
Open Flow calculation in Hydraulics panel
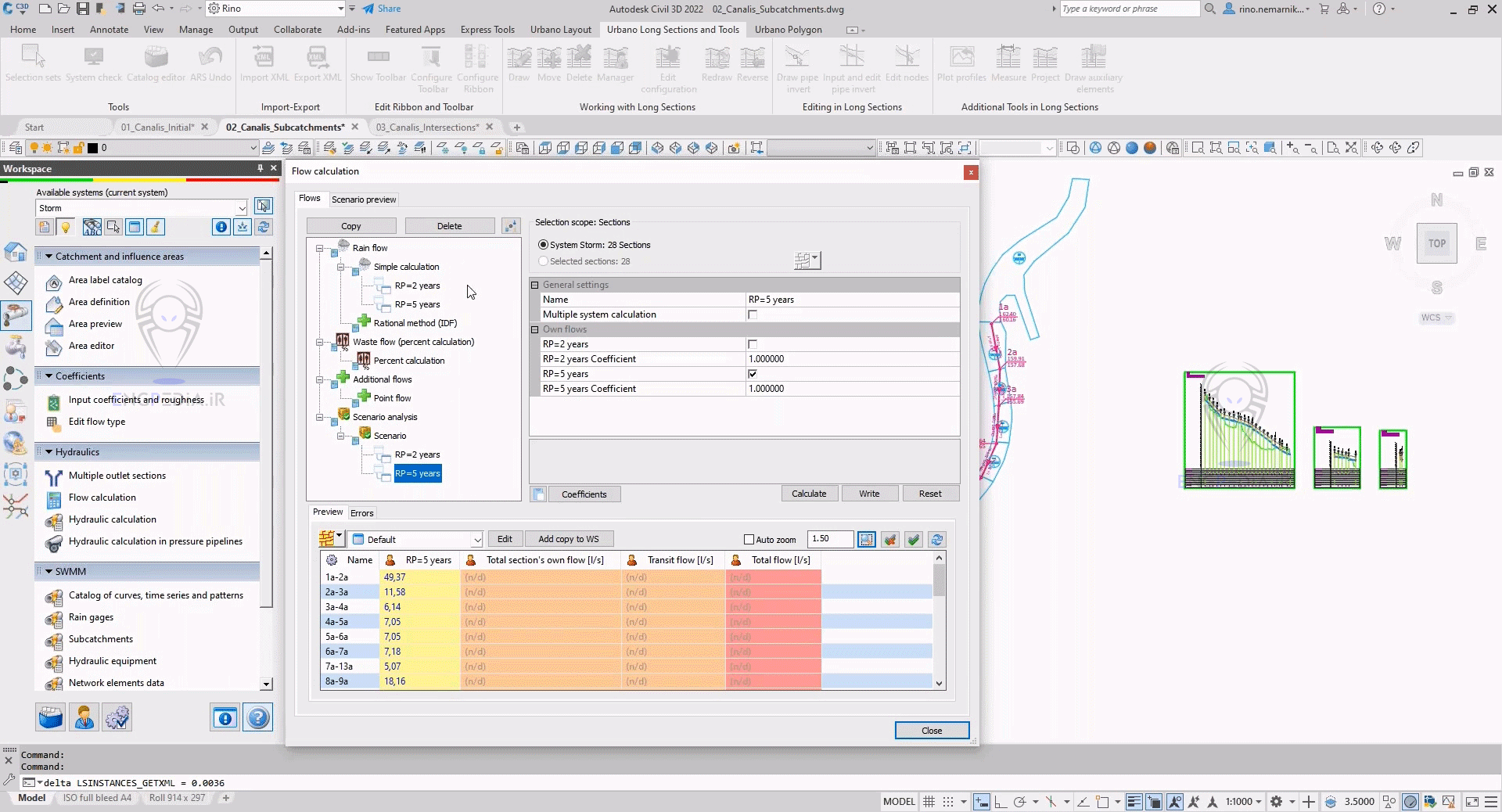click(x=102, y=498)
